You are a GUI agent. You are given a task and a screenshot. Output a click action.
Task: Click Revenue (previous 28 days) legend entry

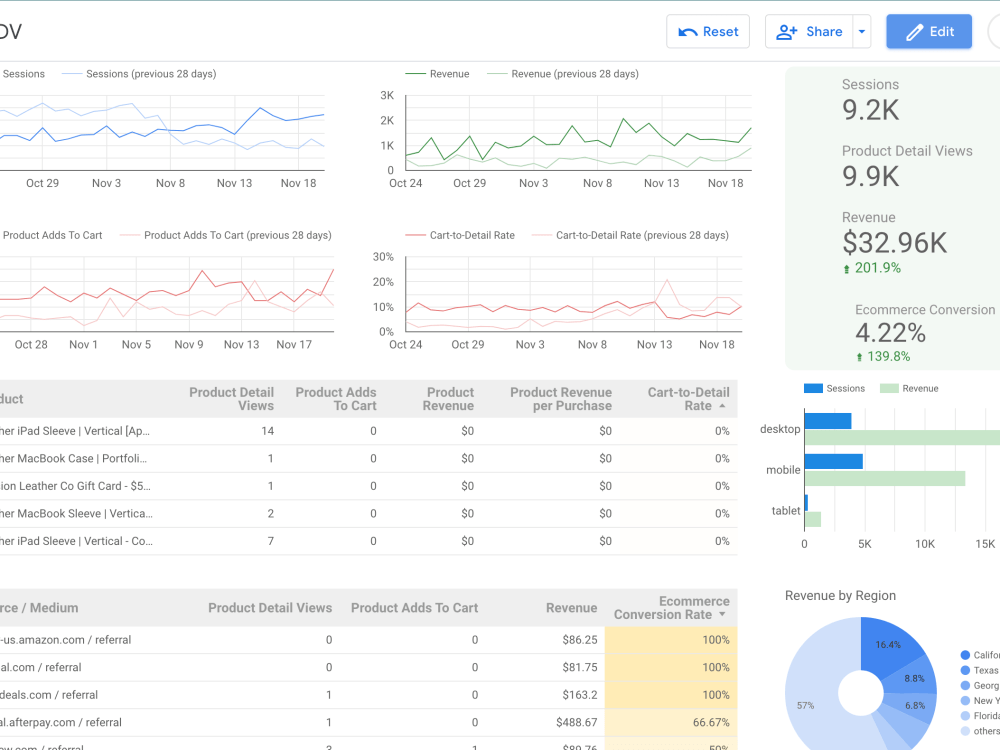point(562,74)
